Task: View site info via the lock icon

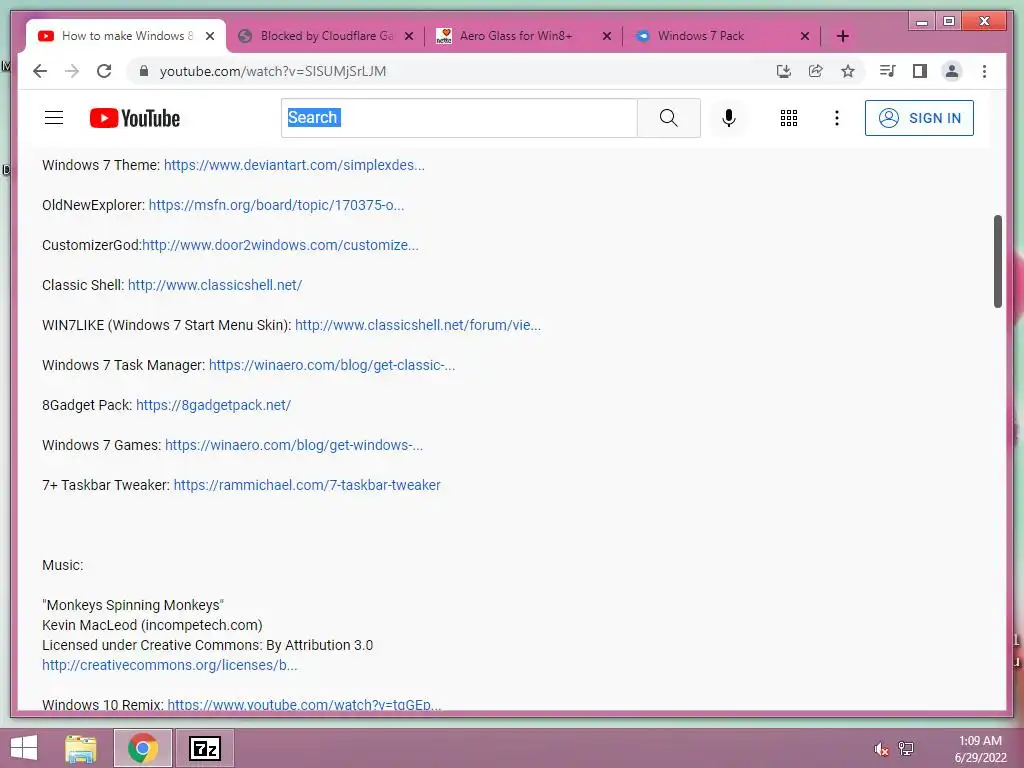Action: [144, 71]
